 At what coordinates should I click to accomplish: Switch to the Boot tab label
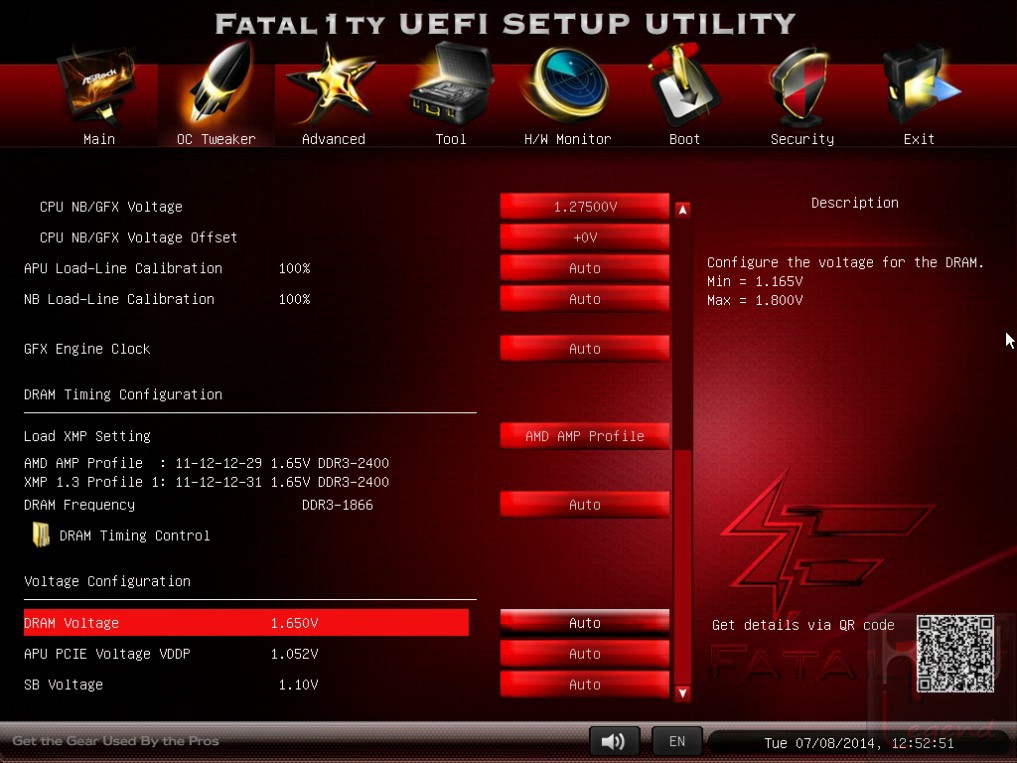[x=684, y=139]
